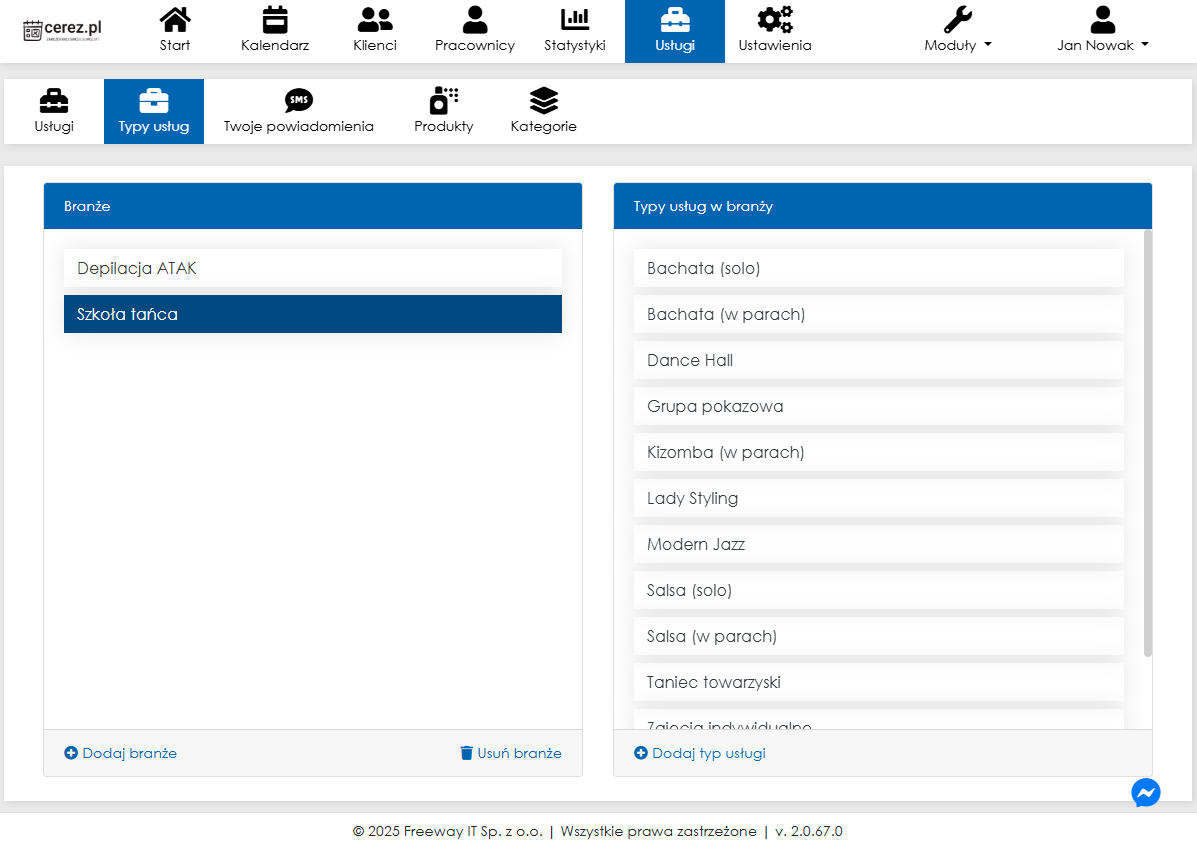Click the Twoje powiadomienia SMS icon
The width and height of the screenshot is (1197, 845).
click(x=298, y=100)
